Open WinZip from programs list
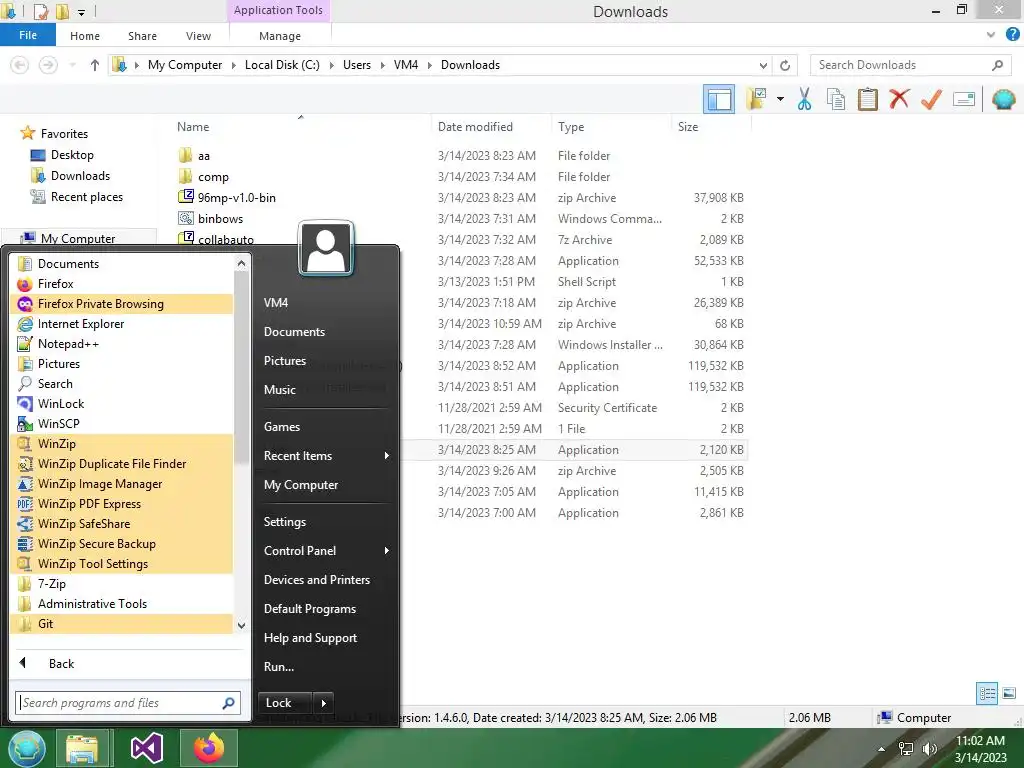 pyautogui.click(x=122, y=444)
